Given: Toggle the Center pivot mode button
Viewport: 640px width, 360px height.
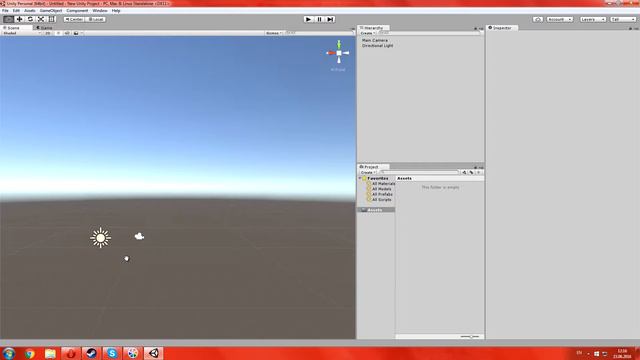Looking at the screenshot, I should pyautogui.click(x=74, y=19).
